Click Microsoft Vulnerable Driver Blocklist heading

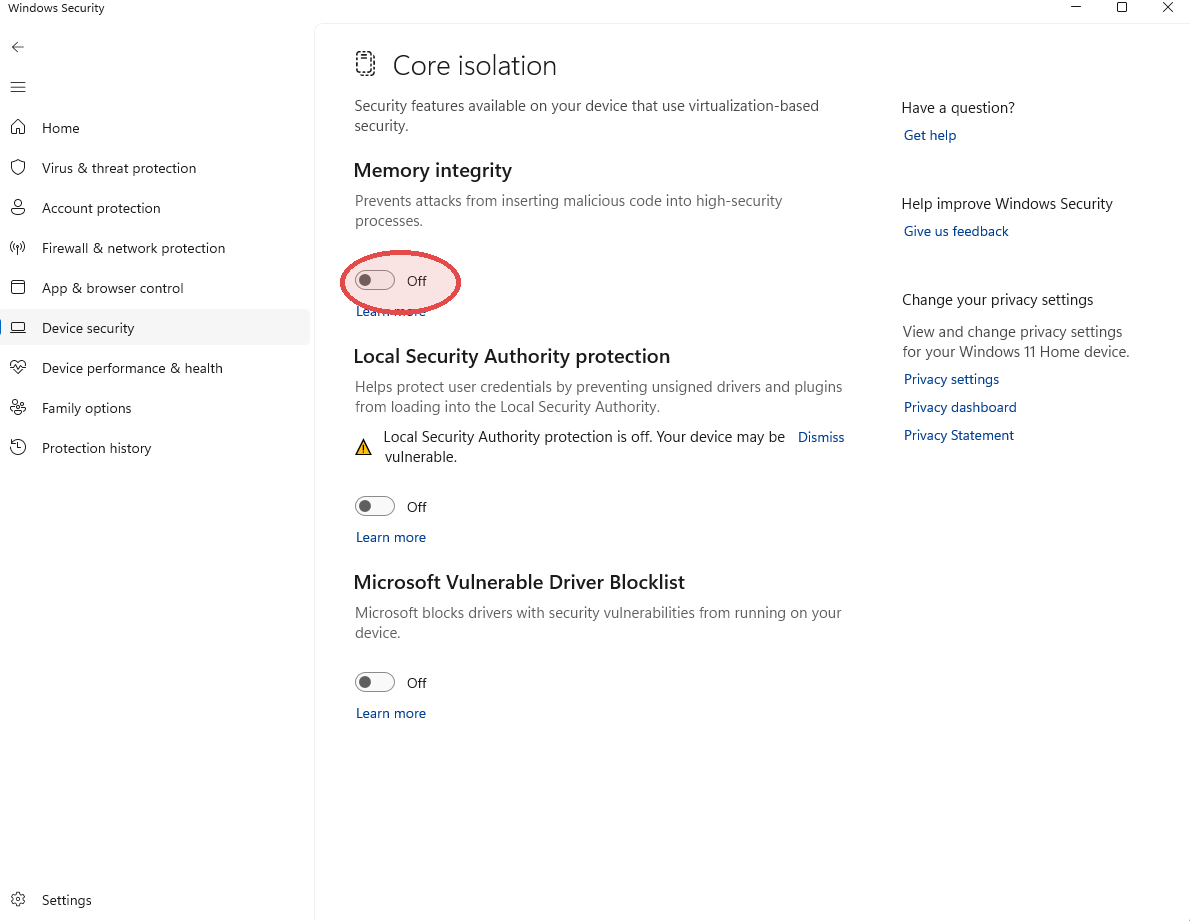pyautogui.click(x=519, y=582)
